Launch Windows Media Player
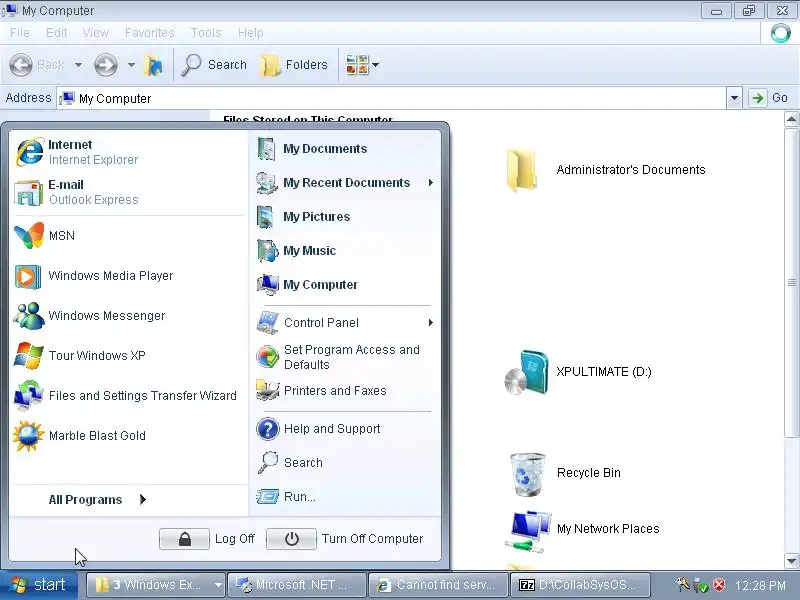Viewport: 800px width, 600px height. (128, 276)
